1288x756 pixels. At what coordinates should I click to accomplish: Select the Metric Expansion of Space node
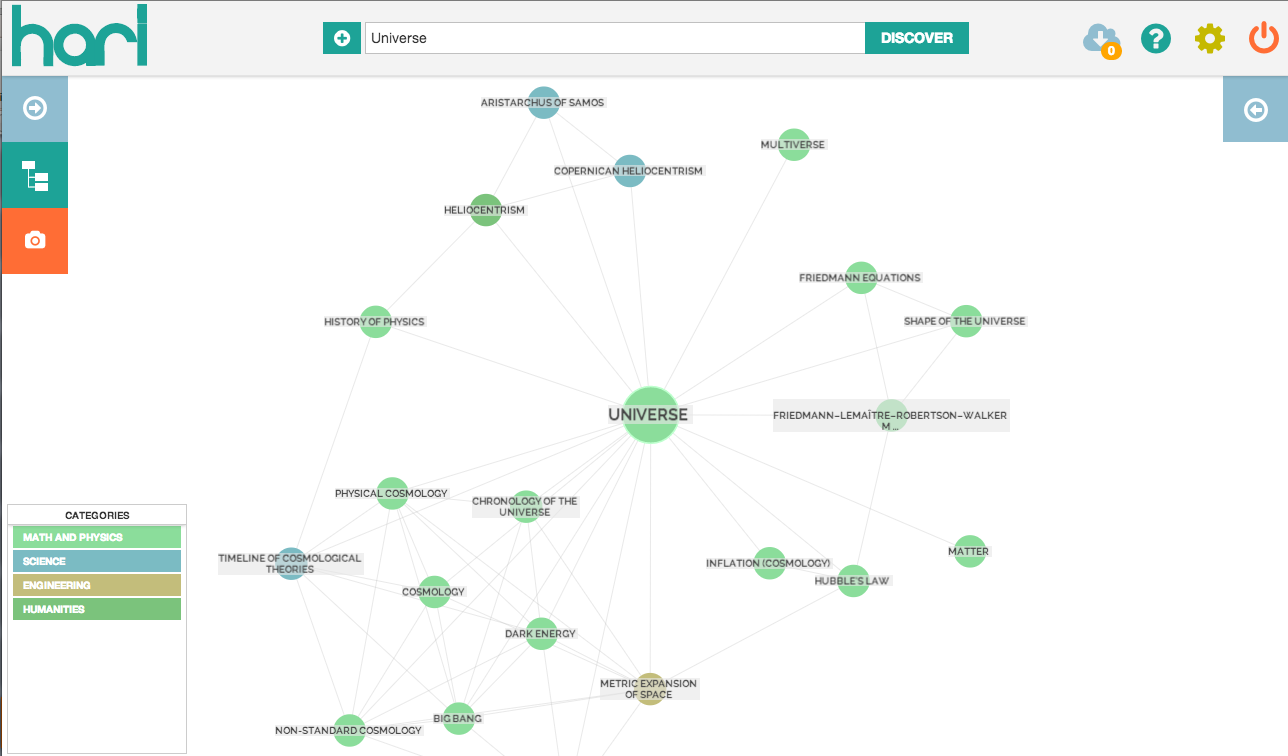[650, 689]
